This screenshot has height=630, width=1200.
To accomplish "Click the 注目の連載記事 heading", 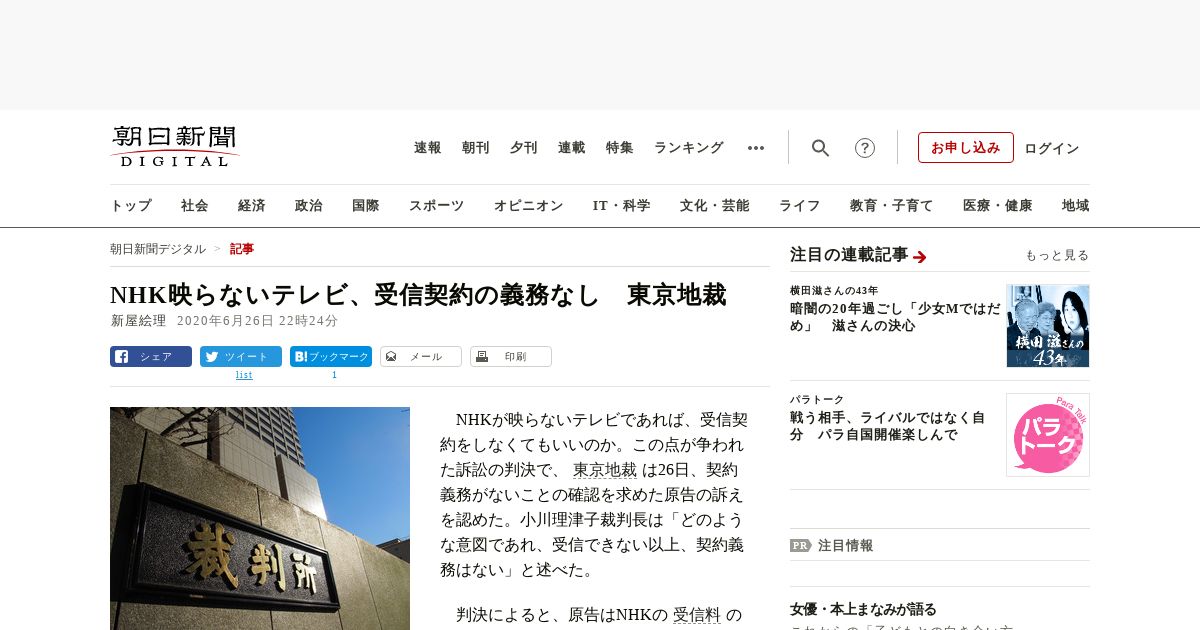I will (849, 255).
